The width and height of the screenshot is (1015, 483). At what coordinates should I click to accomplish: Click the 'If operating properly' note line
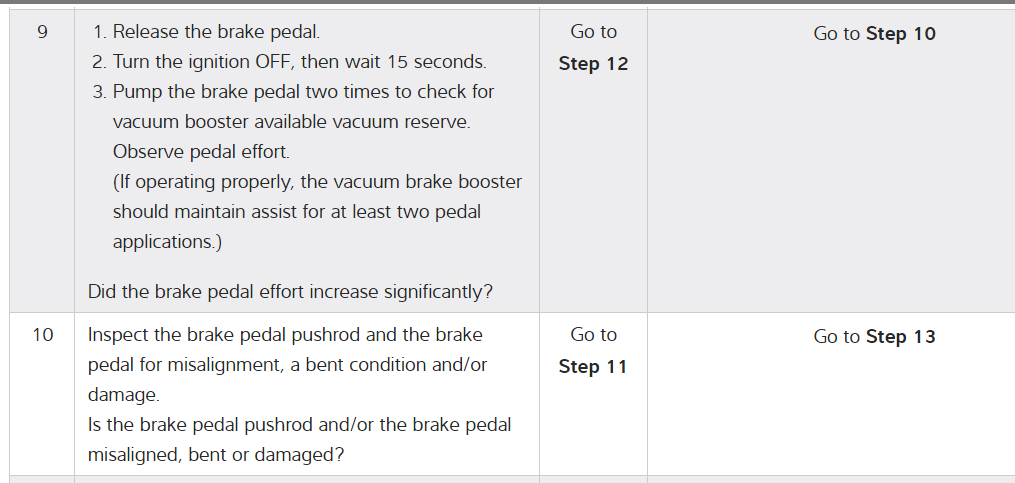tap(317, 182)
